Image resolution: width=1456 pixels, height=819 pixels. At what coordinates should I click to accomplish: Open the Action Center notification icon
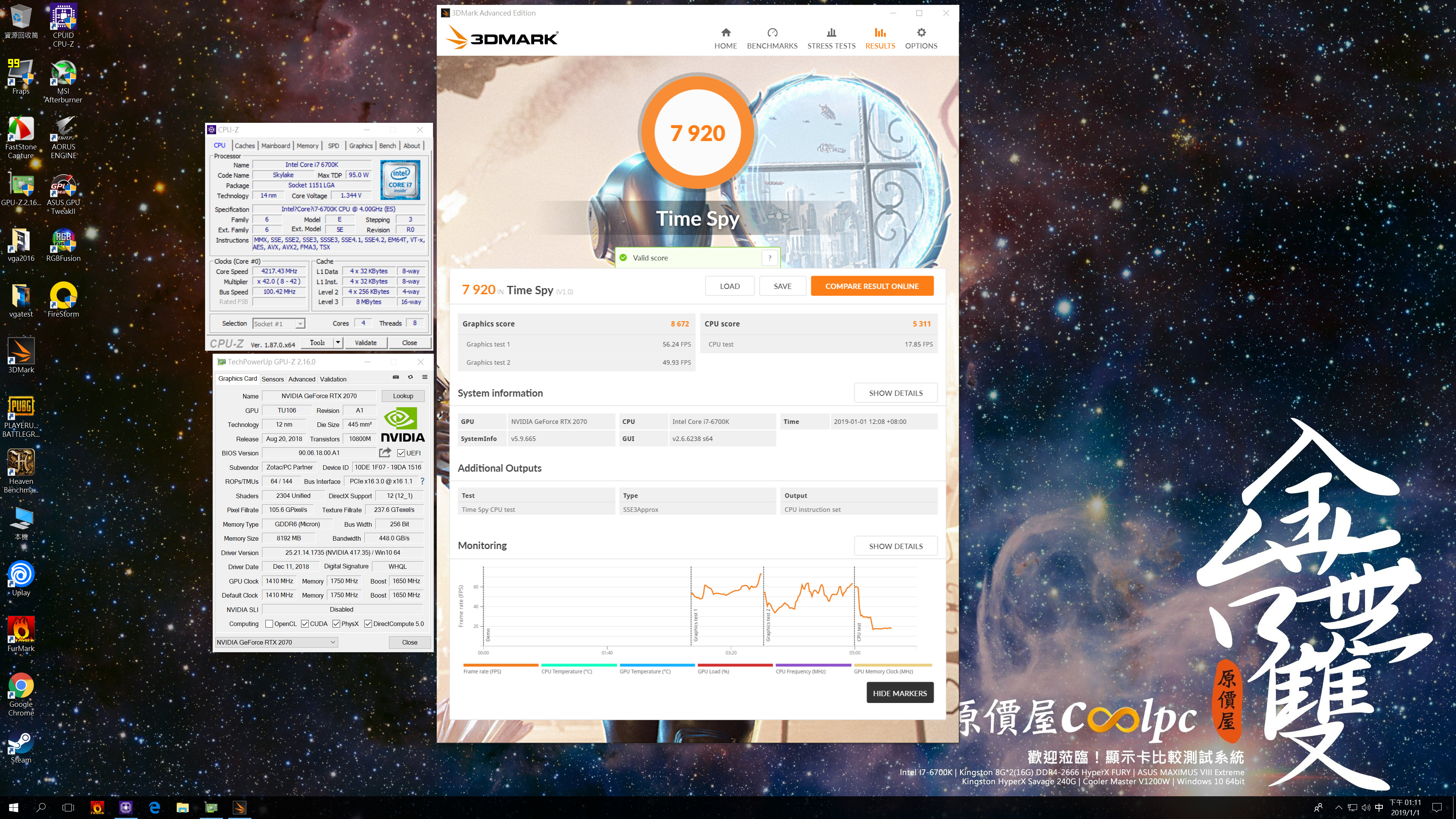(1437, 808)
